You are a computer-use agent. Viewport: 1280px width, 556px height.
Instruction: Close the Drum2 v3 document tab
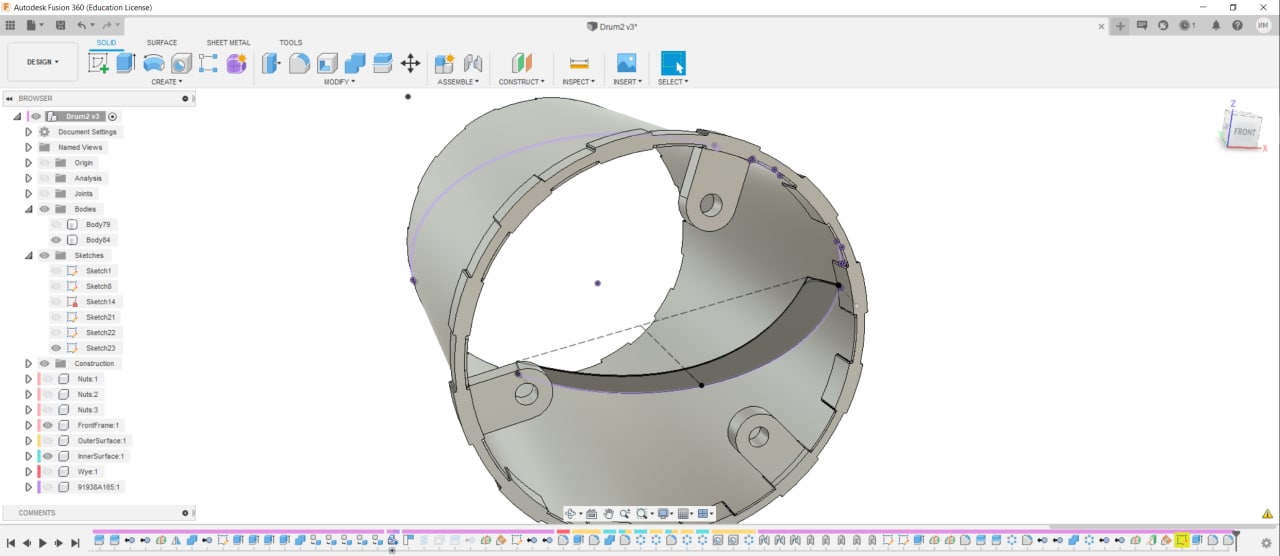pyautogui.click(x=1102, y=26)
